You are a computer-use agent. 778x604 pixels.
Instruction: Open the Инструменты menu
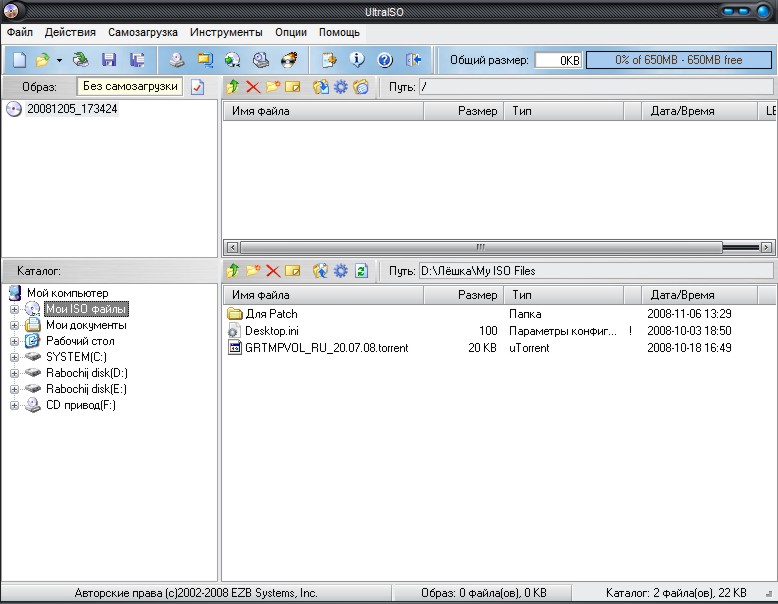point(226,32)
